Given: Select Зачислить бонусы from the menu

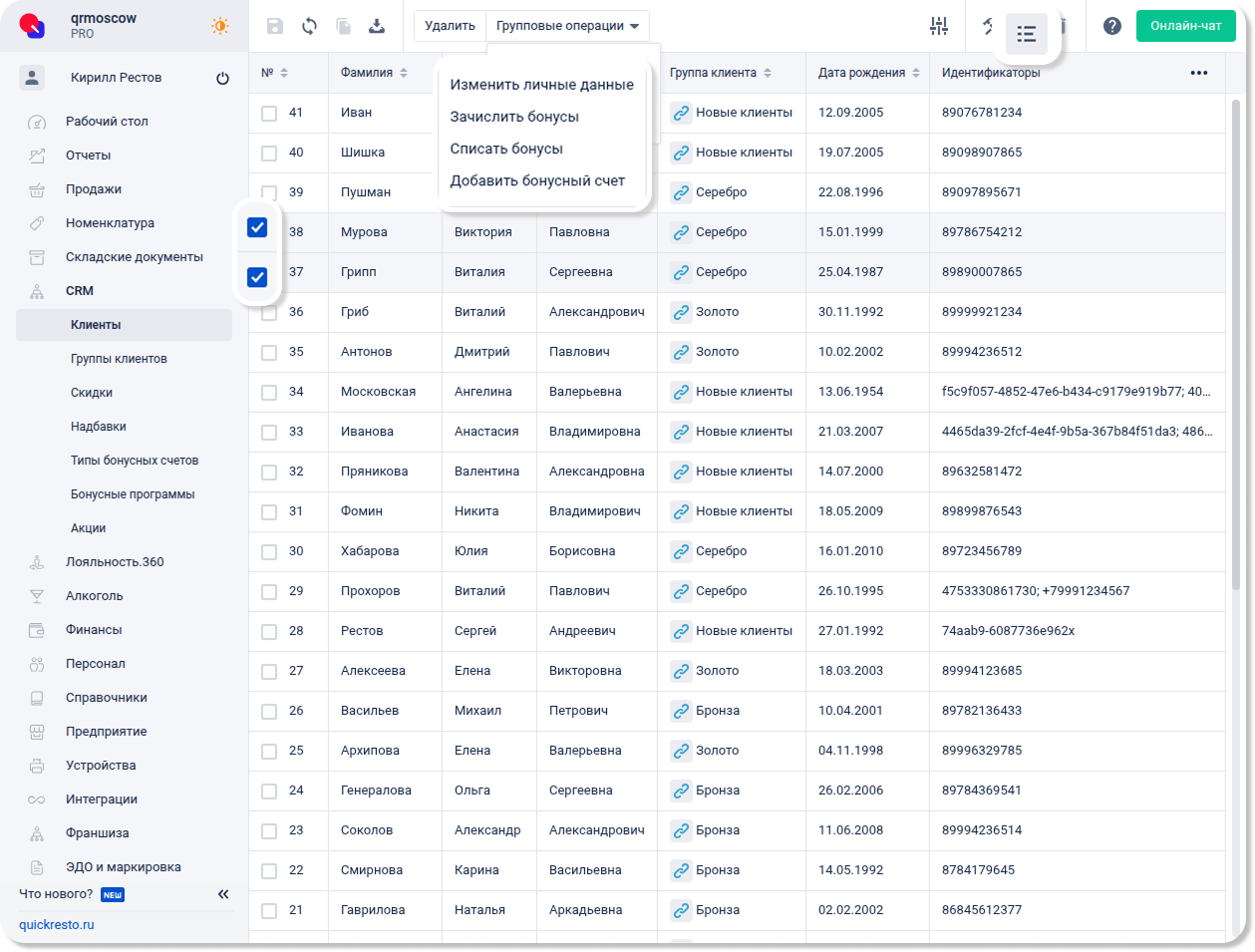Looking at the screenshot, I should [514, 117].
